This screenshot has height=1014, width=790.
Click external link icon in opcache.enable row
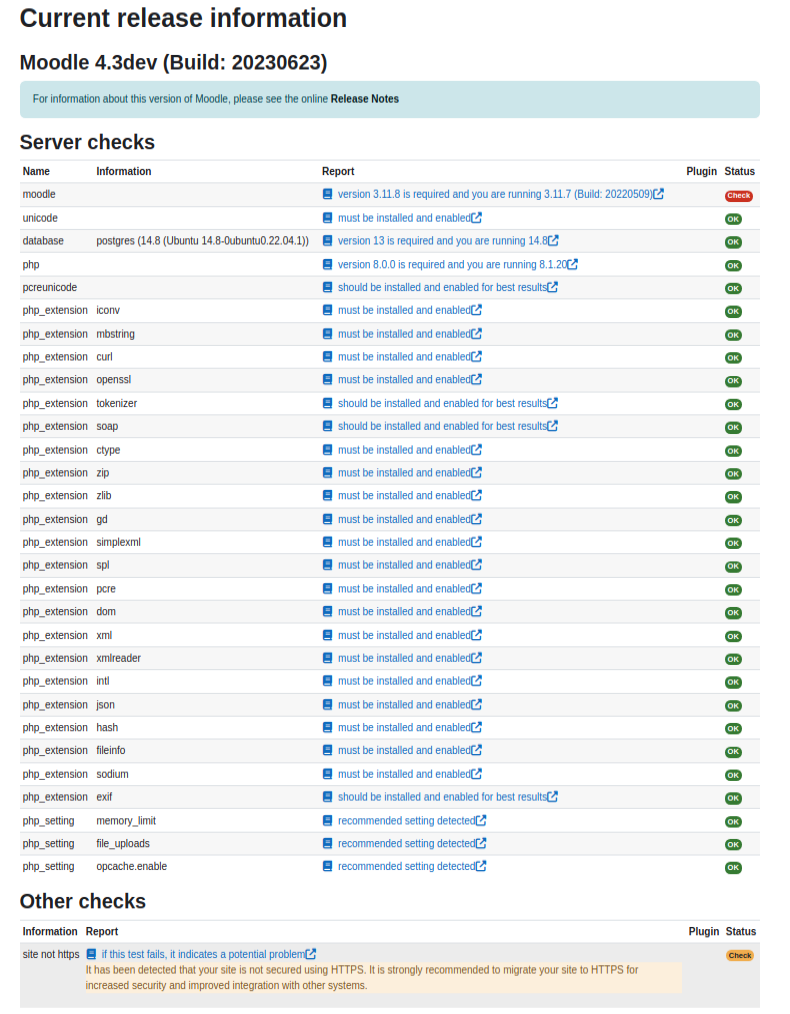[x=481, y=866]
